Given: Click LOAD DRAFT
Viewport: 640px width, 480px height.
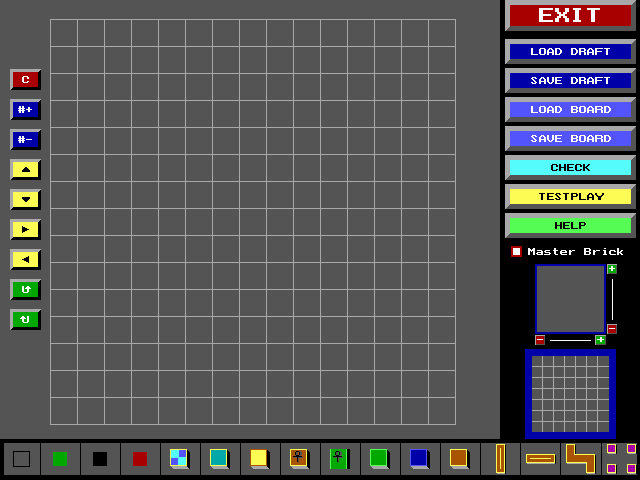Looking at the screenshot, I should click(x=570, y=52).
